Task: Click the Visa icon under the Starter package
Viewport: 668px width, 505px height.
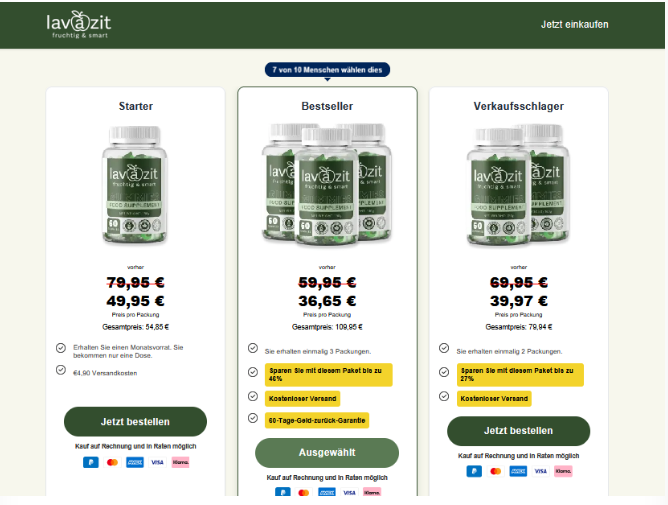Action: (158, 462)
